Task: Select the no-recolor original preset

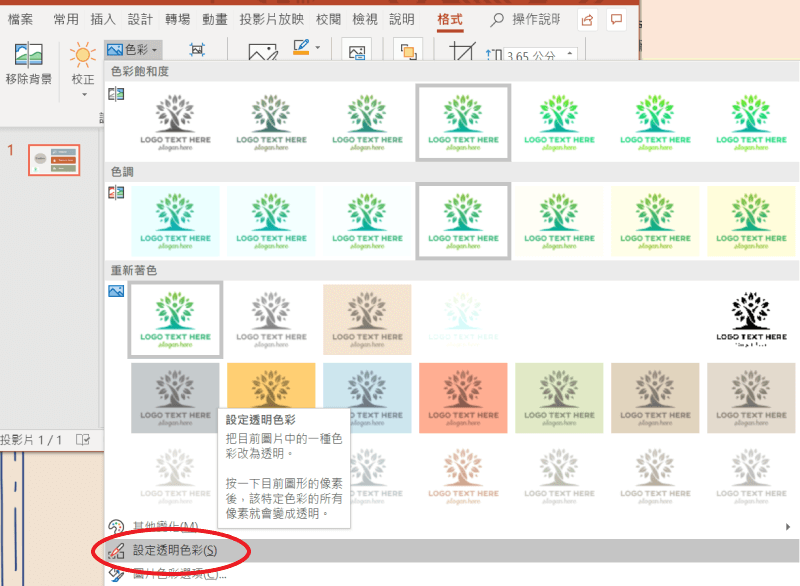Action: (x=175, y=319)
